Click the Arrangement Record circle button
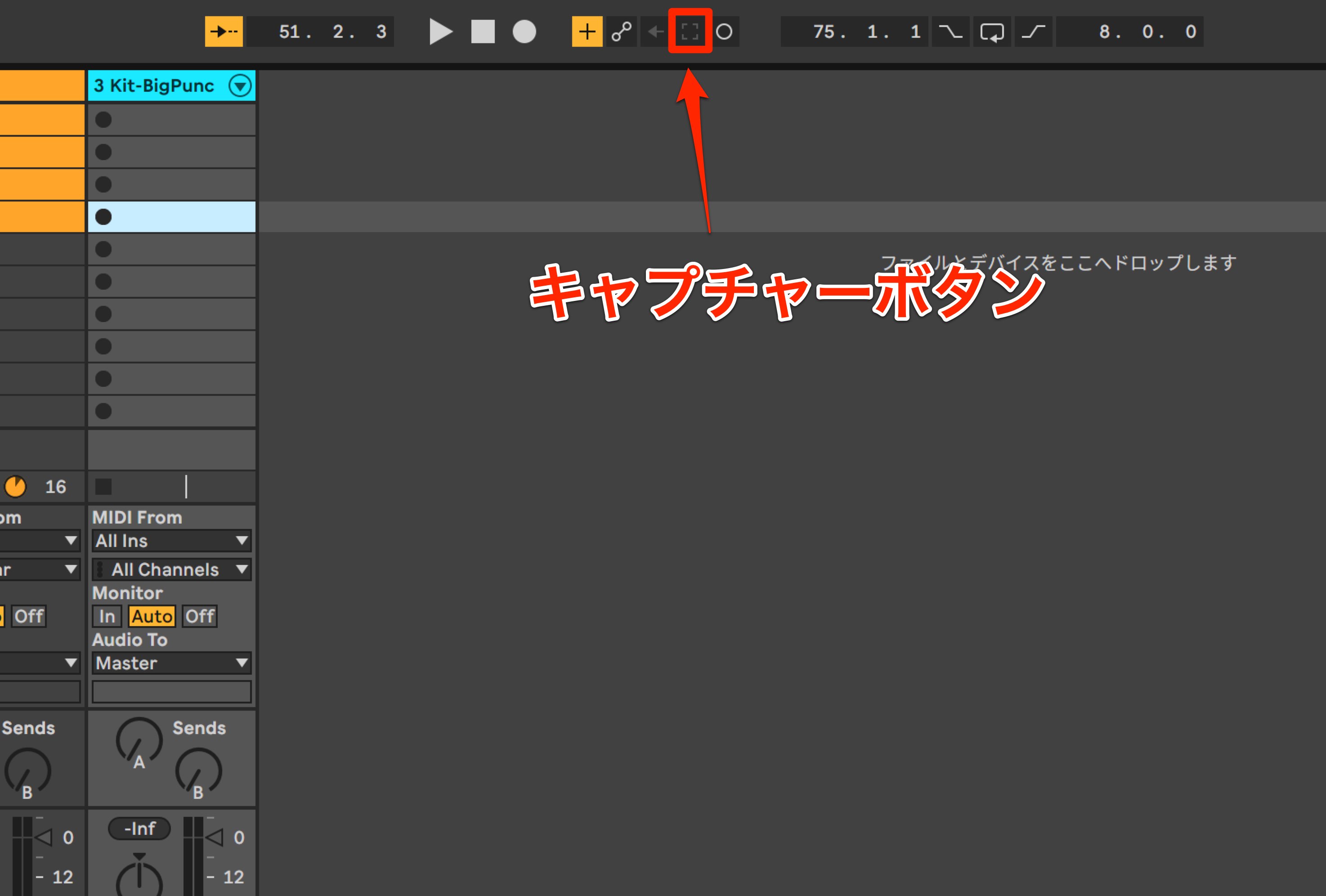Image resolution: width=1326 pixels, height=896 pixels. [524, 31]
